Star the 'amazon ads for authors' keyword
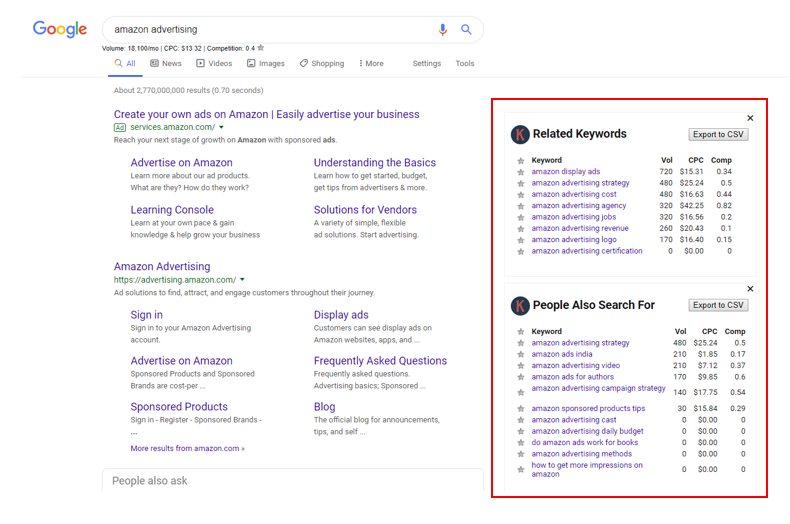The width and height of the screenshot is (790, 524). (520, 377)
